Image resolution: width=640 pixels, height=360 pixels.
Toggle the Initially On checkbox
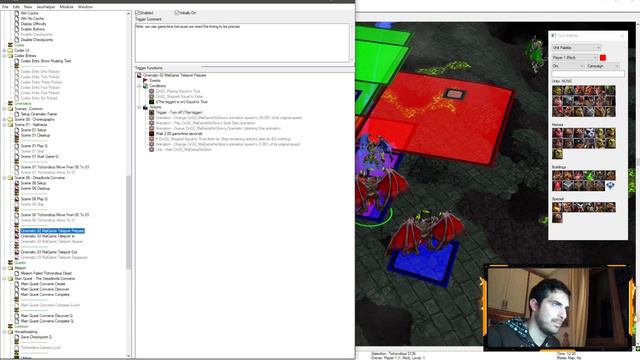pos(177,13)
